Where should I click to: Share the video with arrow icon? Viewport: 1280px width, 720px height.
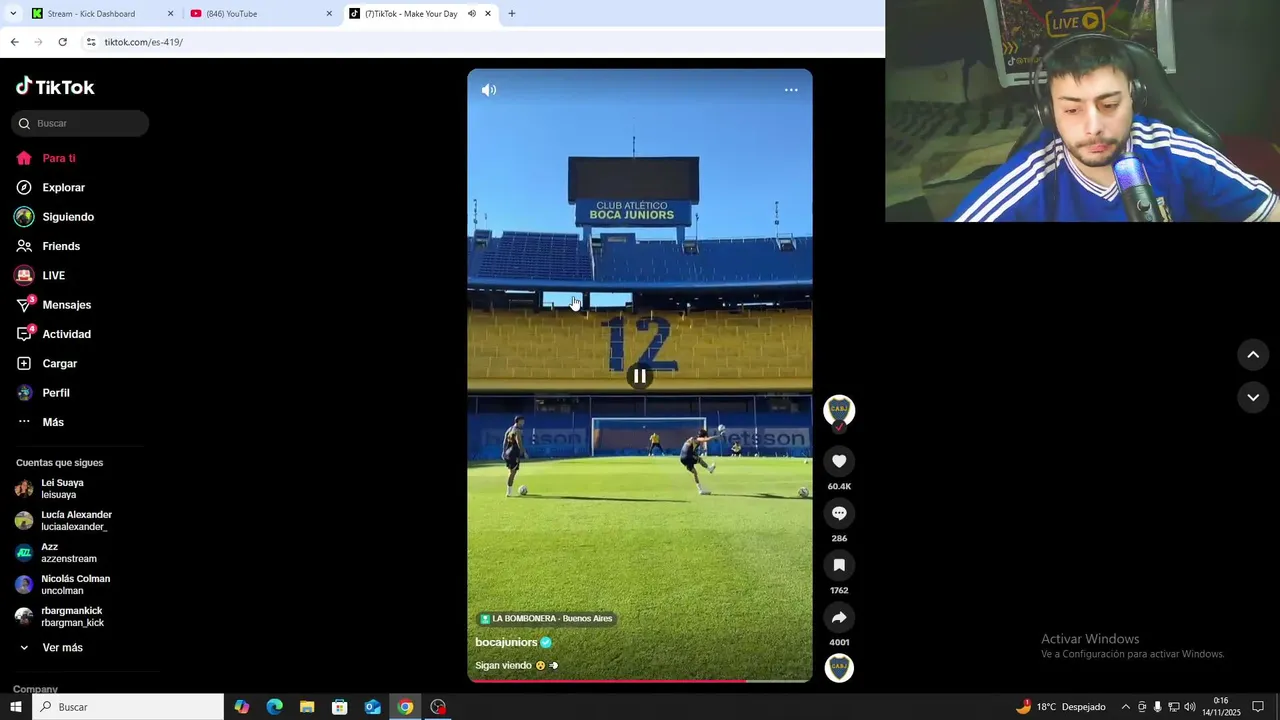839,617
